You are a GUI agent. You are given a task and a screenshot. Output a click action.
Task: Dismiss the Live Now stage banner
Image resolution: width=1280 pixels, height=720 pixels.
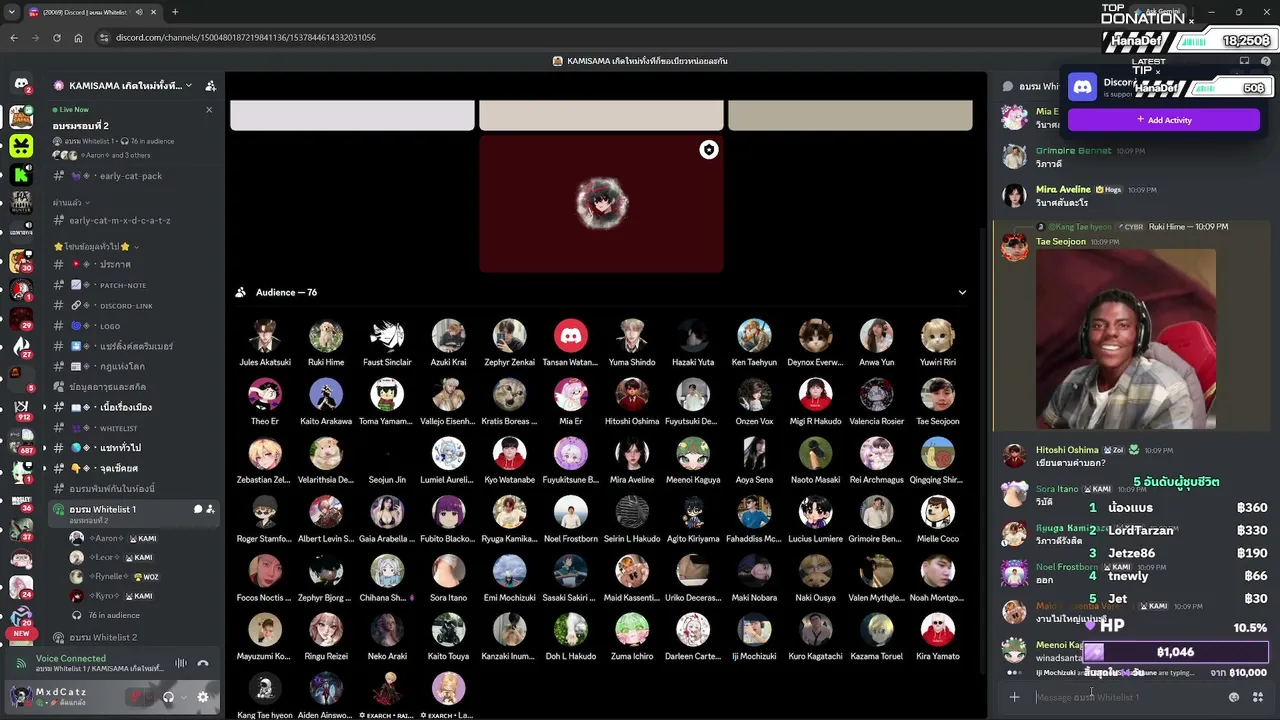pyautogui.click(x=209, y=109)
